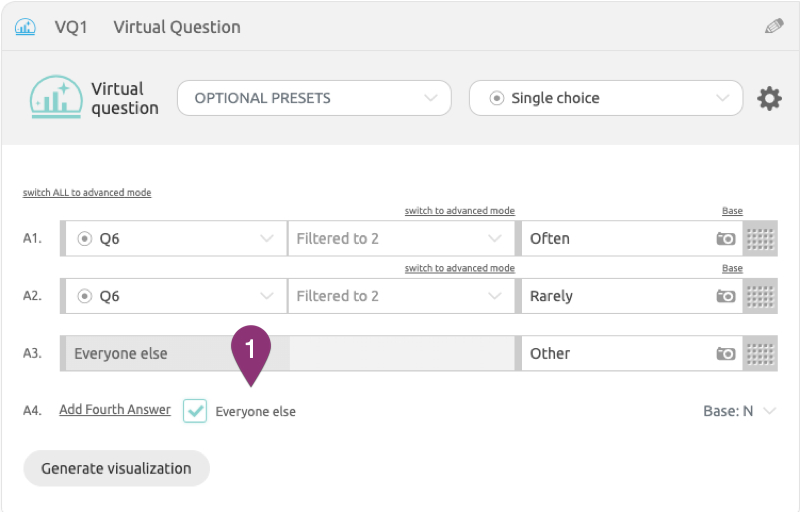Screen dimensions: 800x512
Task: Open the Filtered to 2 dropdown in row A1
Action: 402,239
